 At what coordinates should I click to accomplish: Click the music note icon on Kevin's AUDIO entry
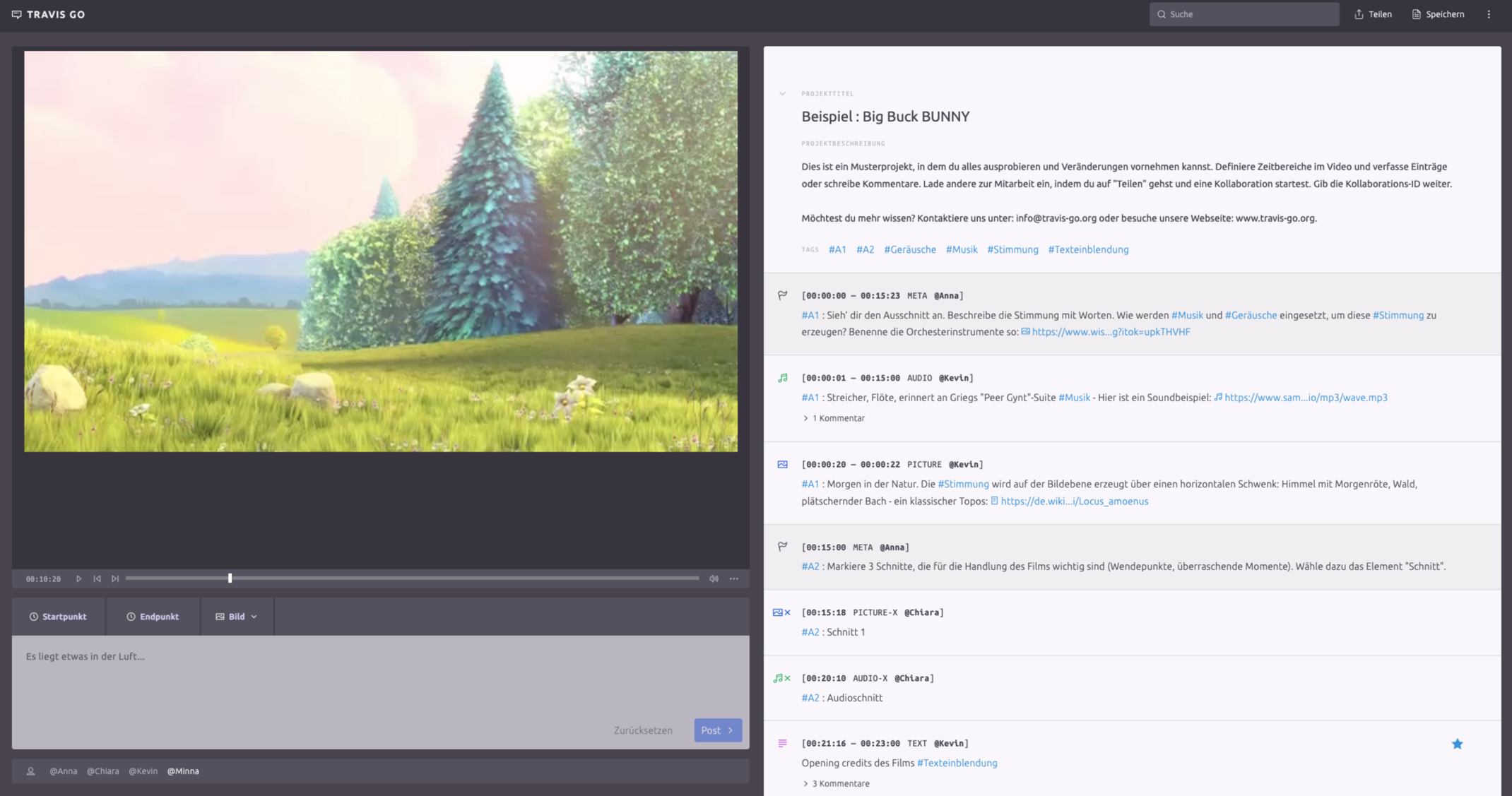(782, 377)
